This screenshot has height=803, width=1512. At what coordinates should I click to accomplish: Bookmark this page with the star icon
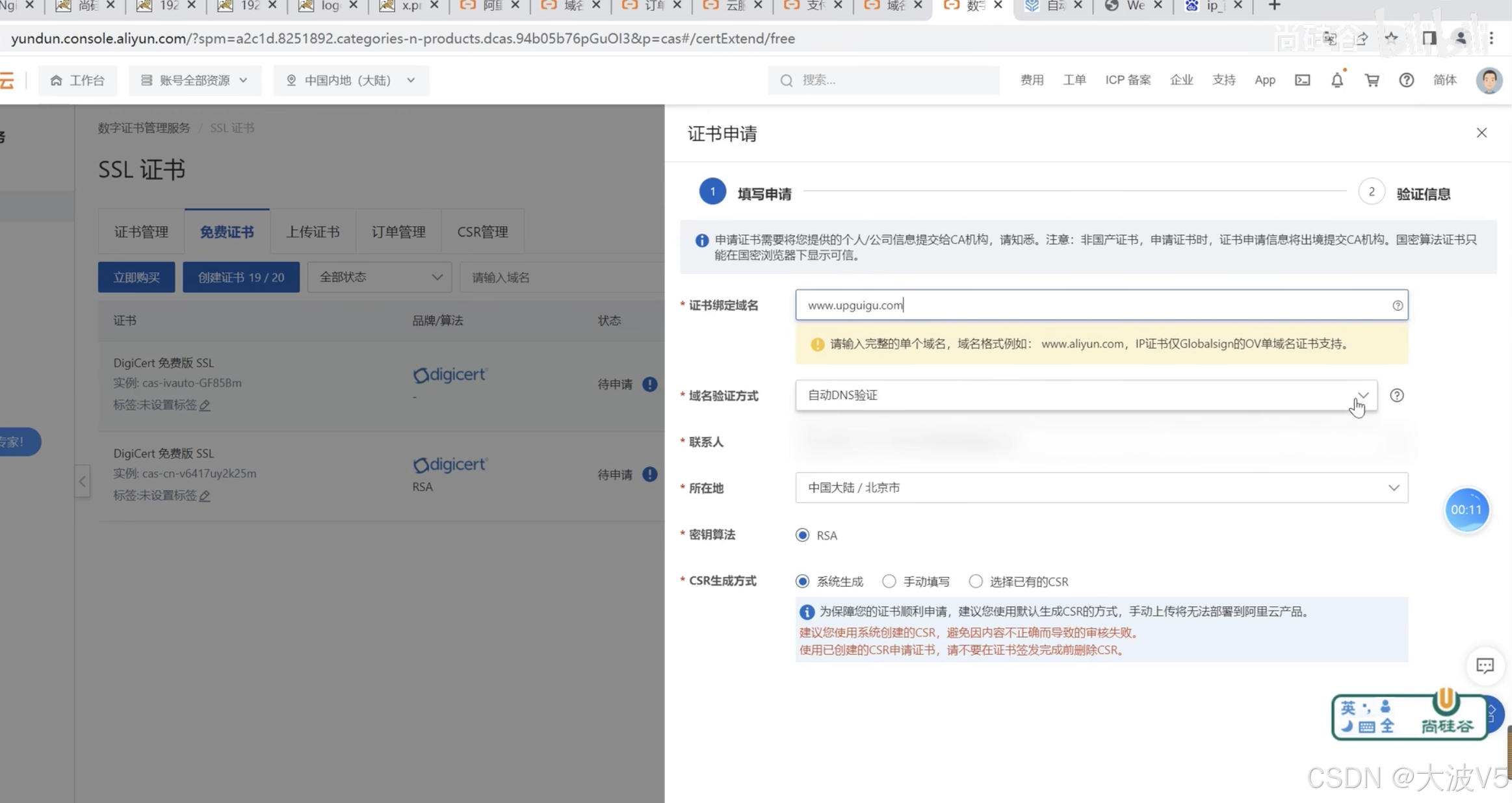click(x=1391, y=38)
